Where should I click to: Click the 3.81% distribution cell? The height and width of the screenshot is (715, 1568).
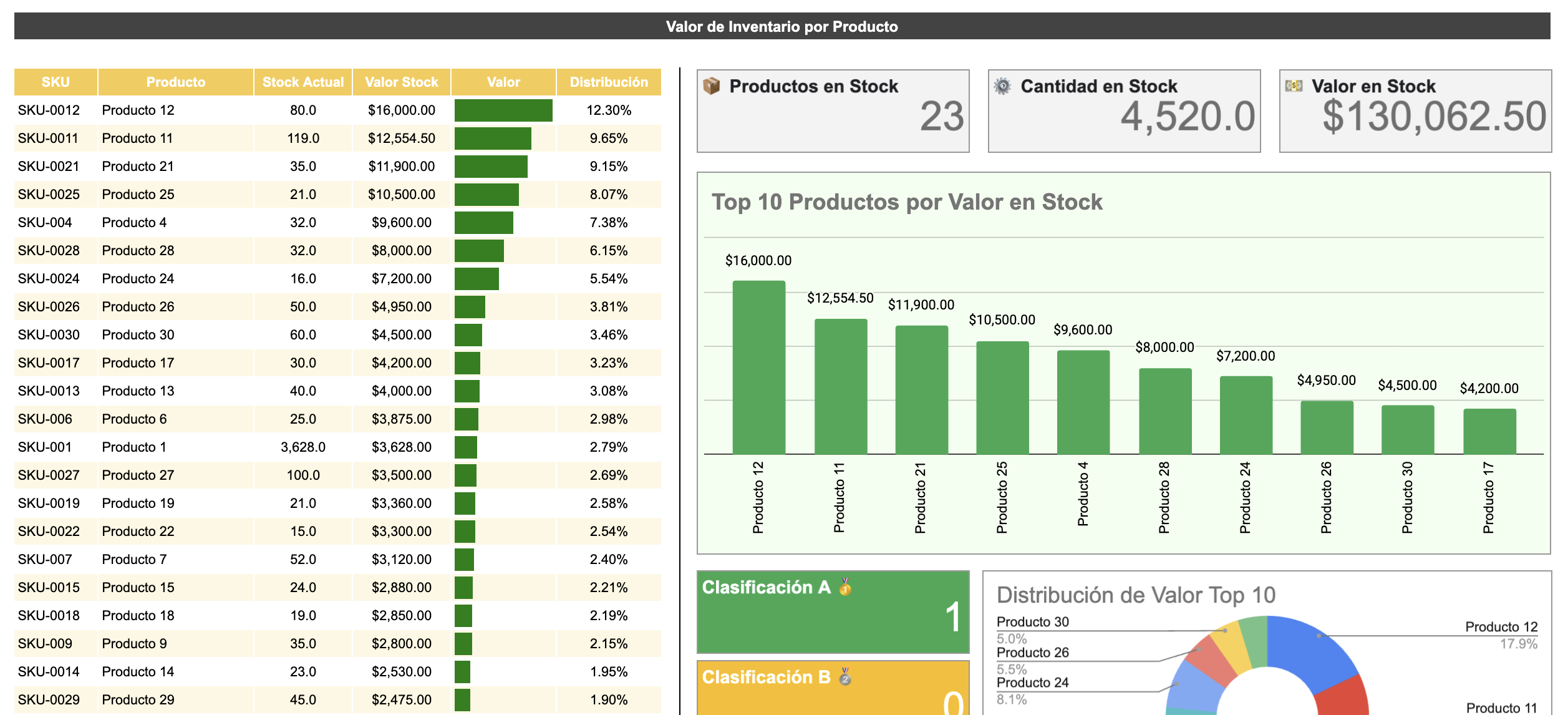609,306
